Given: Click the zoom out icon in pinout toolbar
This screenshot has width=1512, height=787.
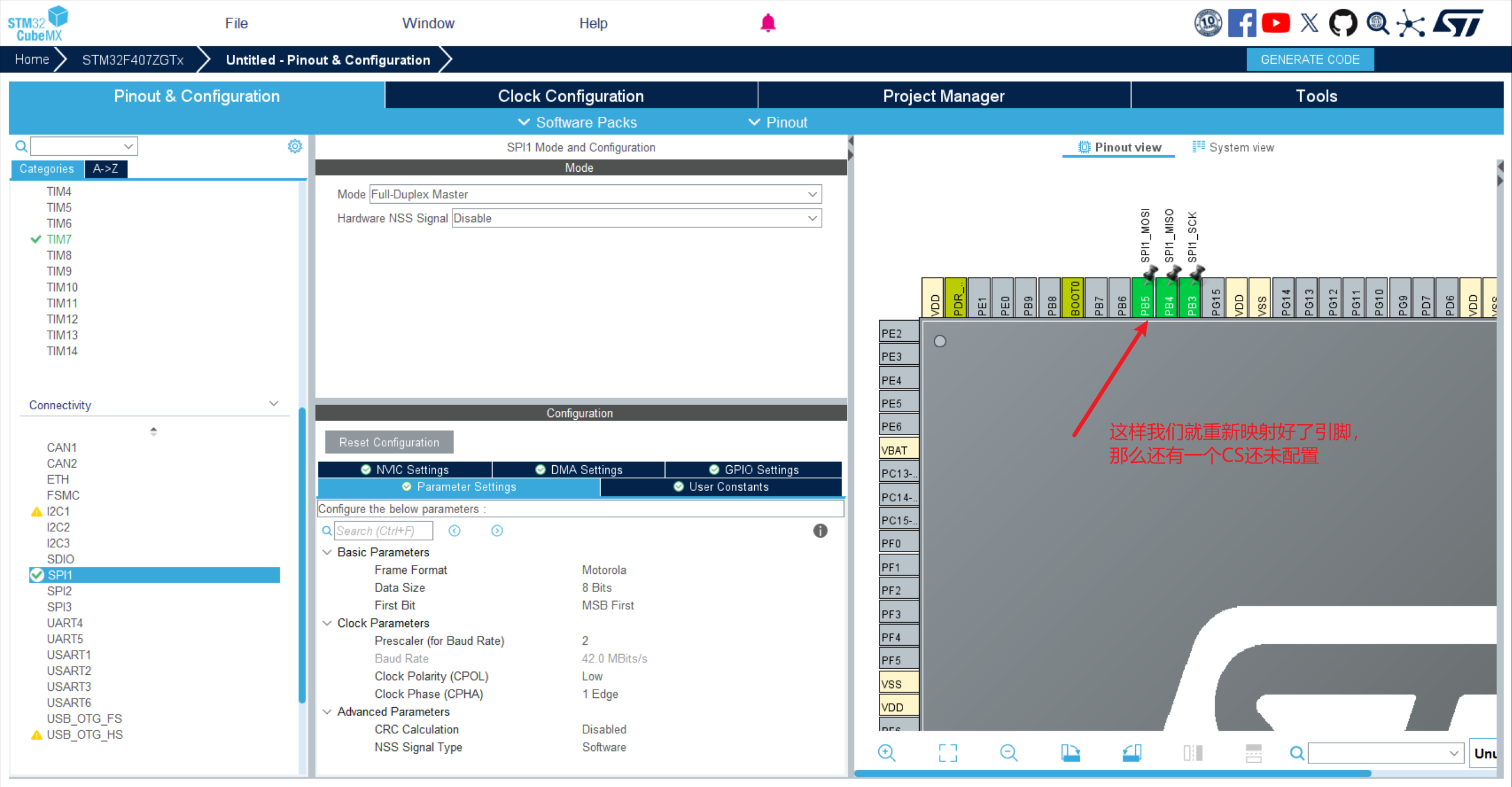Looking at the screenshot, I should click(1009, 753).
